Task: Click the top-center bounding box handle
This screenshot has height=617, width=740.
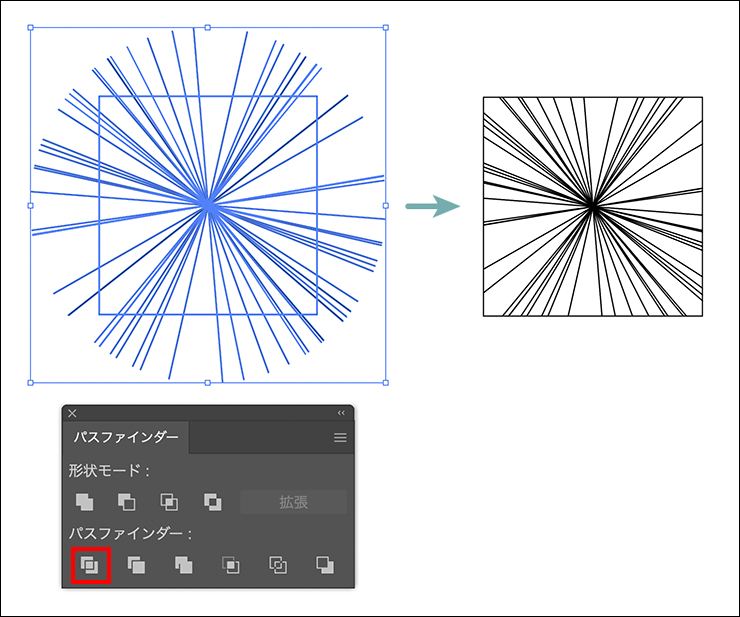Action: click(x=208, y=28)
